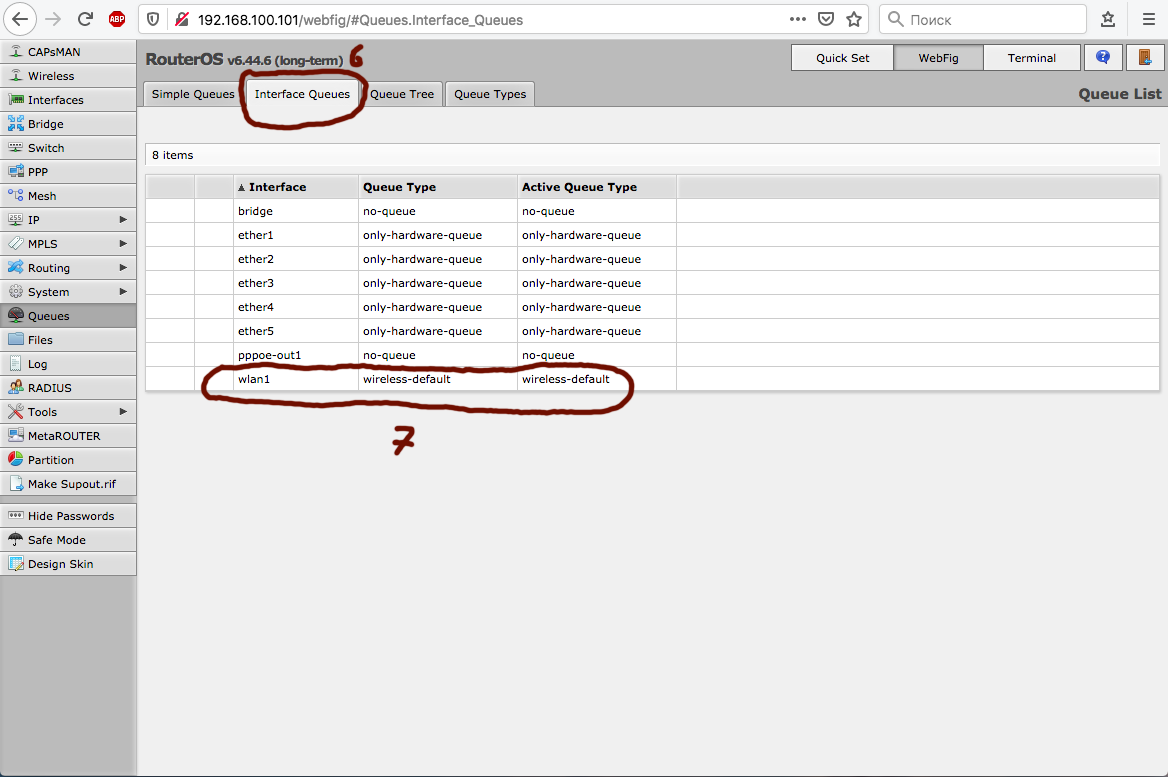1168x777 pixels.
Task: Click the Make Supout.rif icon
Action: (16, 483)
